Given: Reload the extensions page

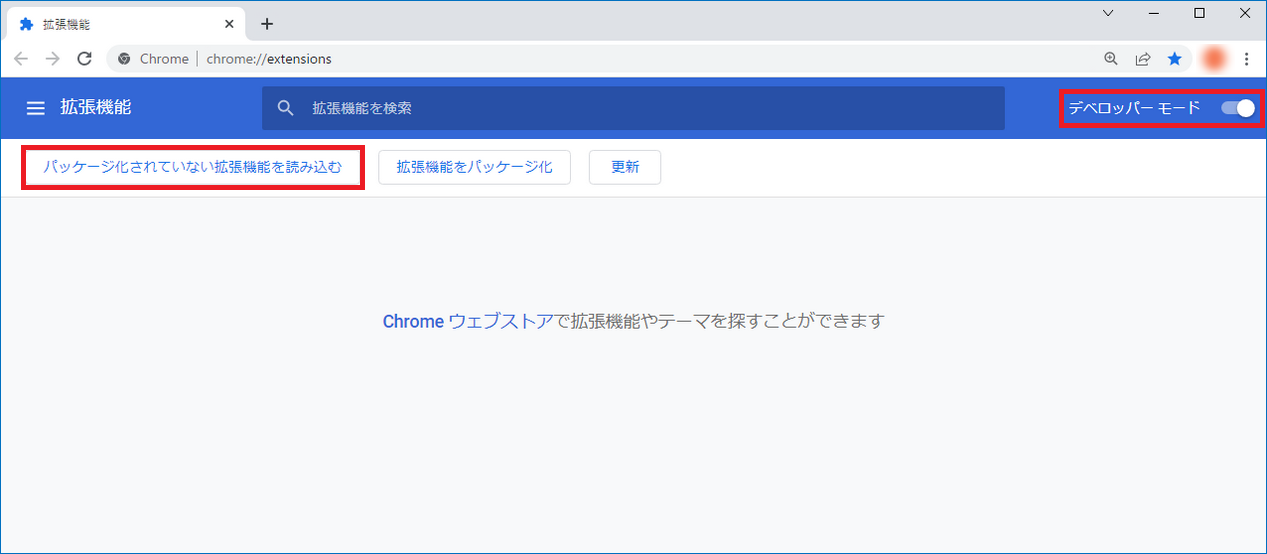Looking at the screenshot, I should pos(85,59).
